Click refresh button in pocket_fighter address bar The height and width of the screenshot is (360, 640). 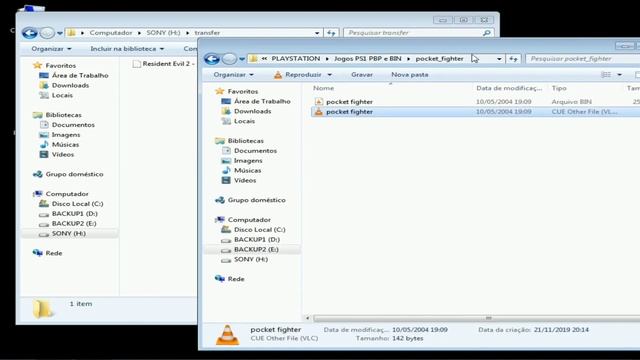coord(513,59)
